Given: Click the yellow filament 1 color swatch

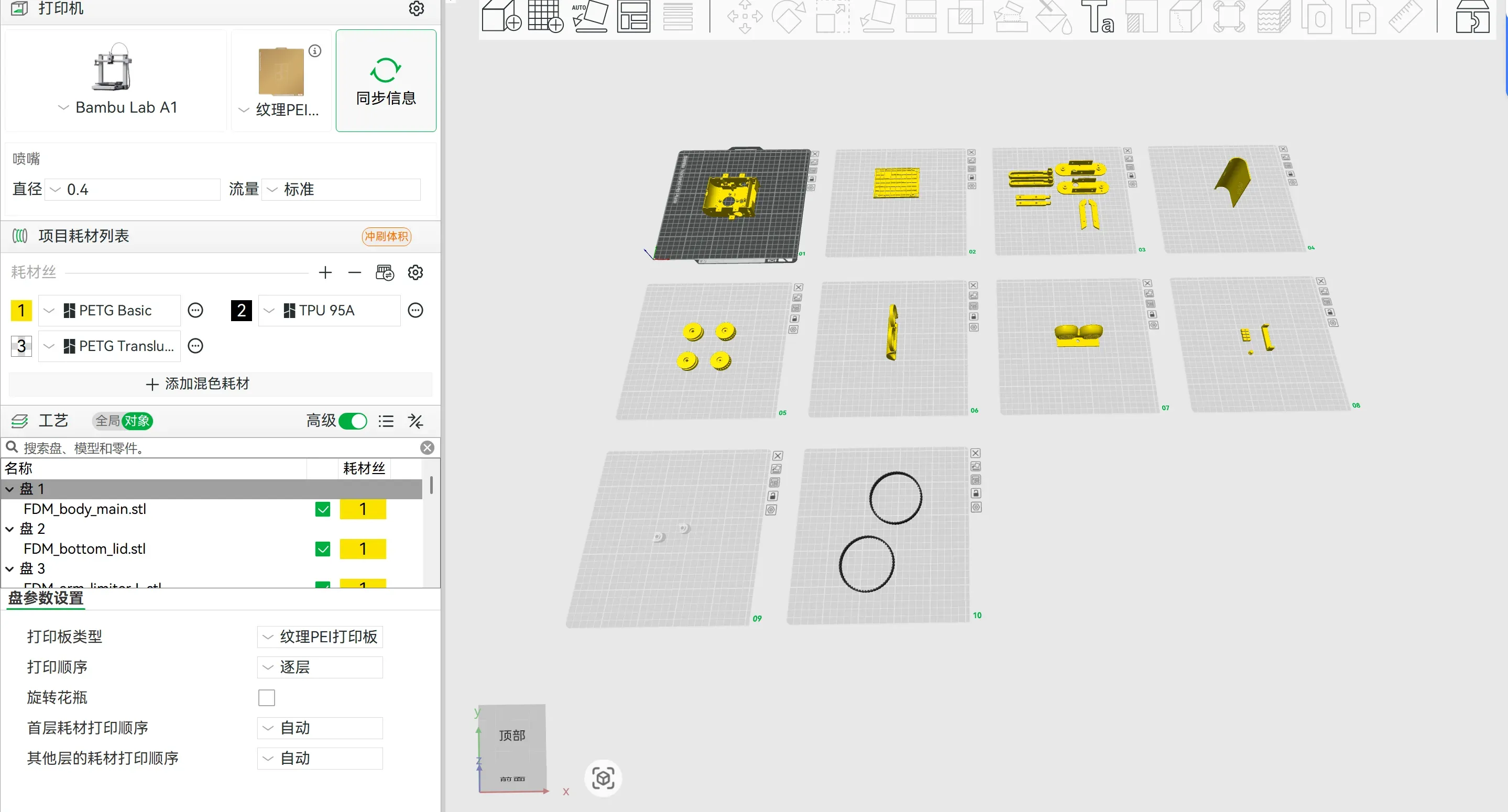Looking at the screenshot, I should point(21,310).
